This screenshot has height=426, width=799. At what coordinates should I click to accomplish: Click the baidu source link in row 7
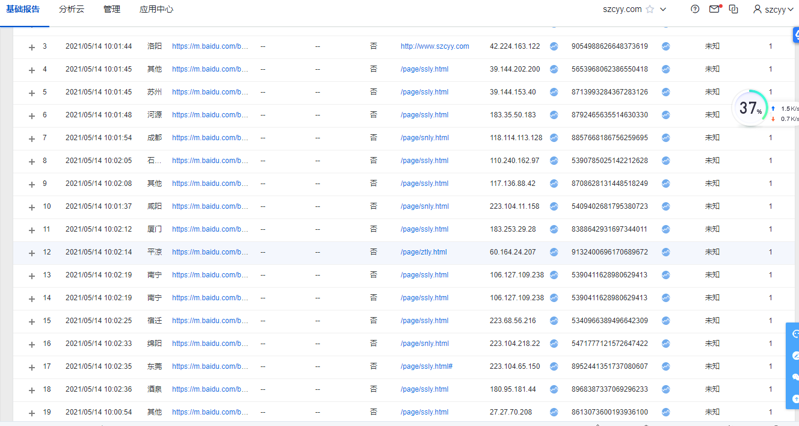click(x=210, y=138)
